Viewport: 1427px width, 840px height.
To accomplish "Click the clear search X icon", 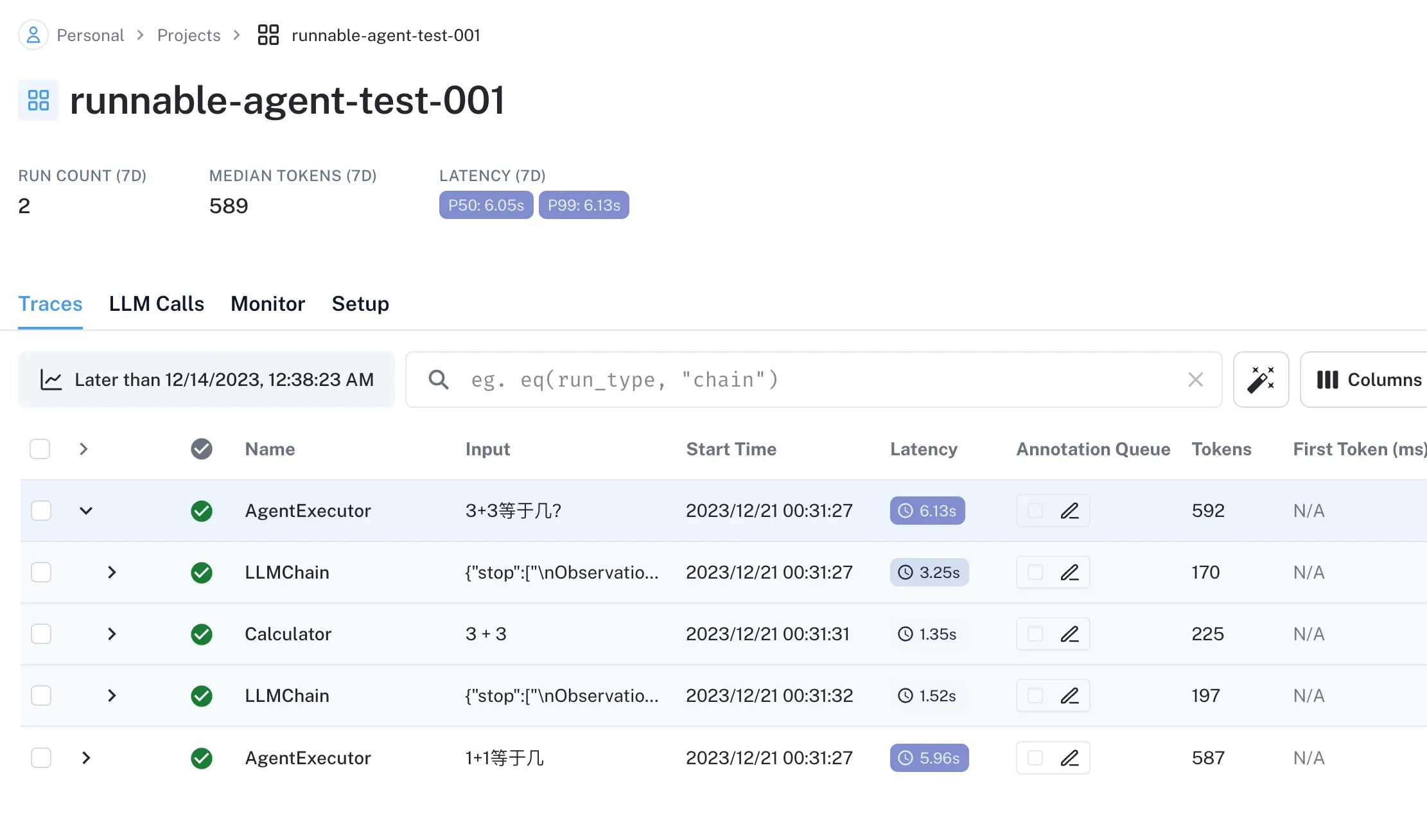I will (1195, 380).
